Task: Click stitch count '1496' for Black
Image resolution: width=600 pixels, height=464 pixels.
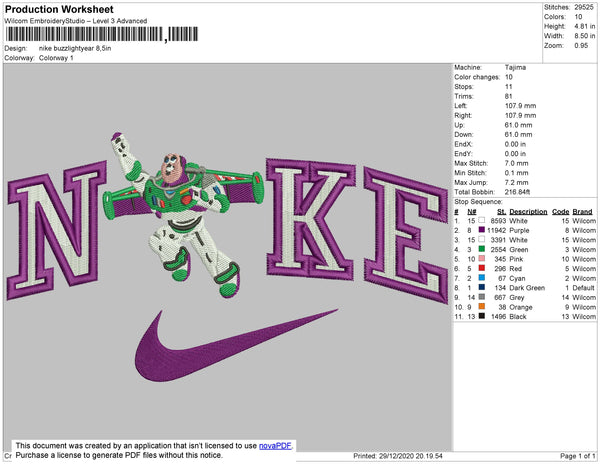Action: click(x=498, y=316)
